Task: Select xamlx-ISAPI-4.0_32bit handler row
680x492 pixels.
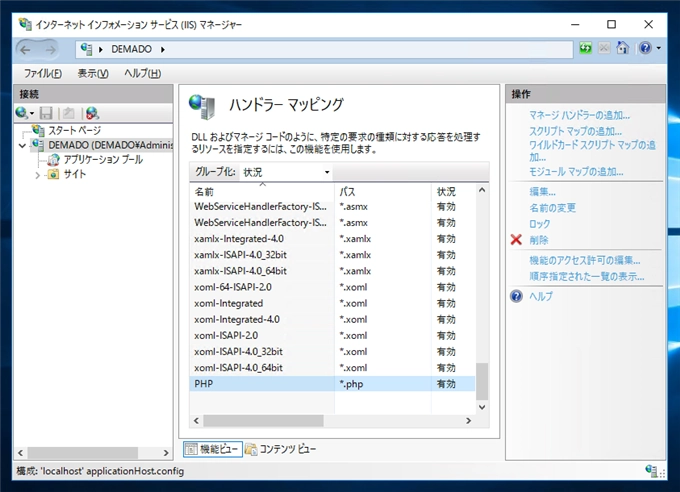Action: (332, 255)
